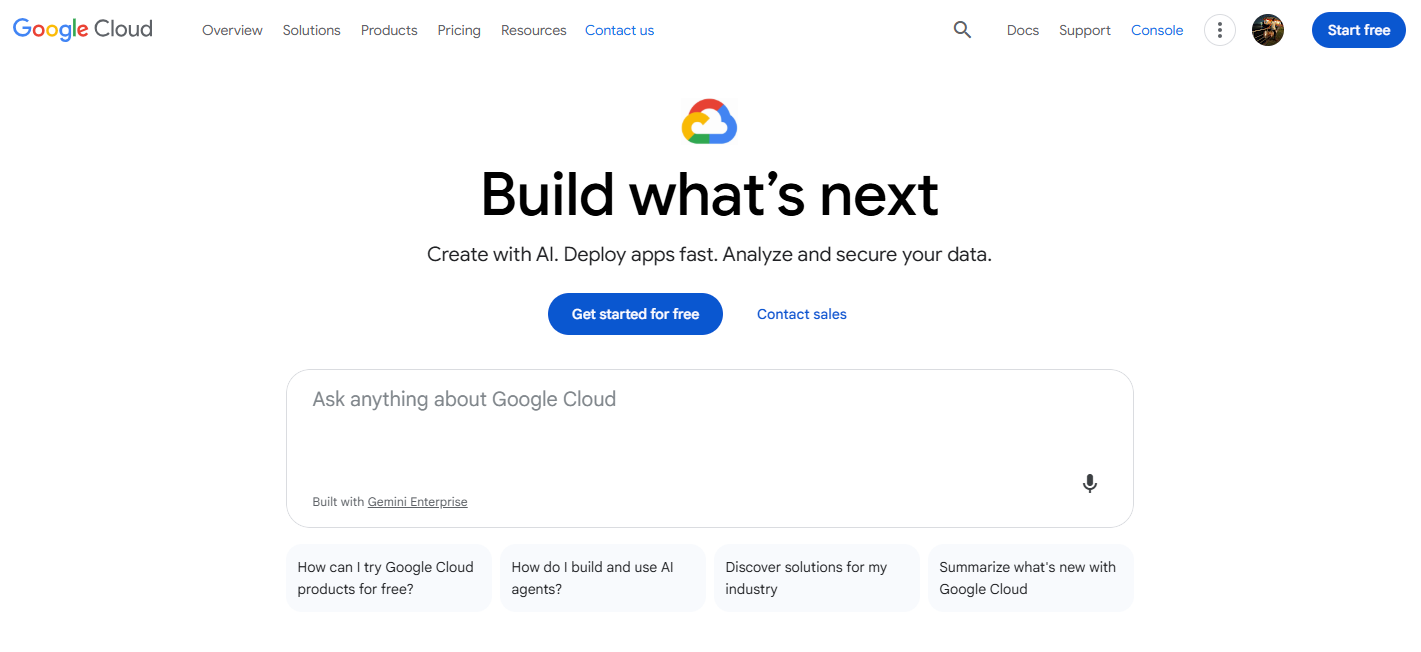The image size is (1421, 652).
Task: Open your profile avatar picture
Action: click(1267, 30)
